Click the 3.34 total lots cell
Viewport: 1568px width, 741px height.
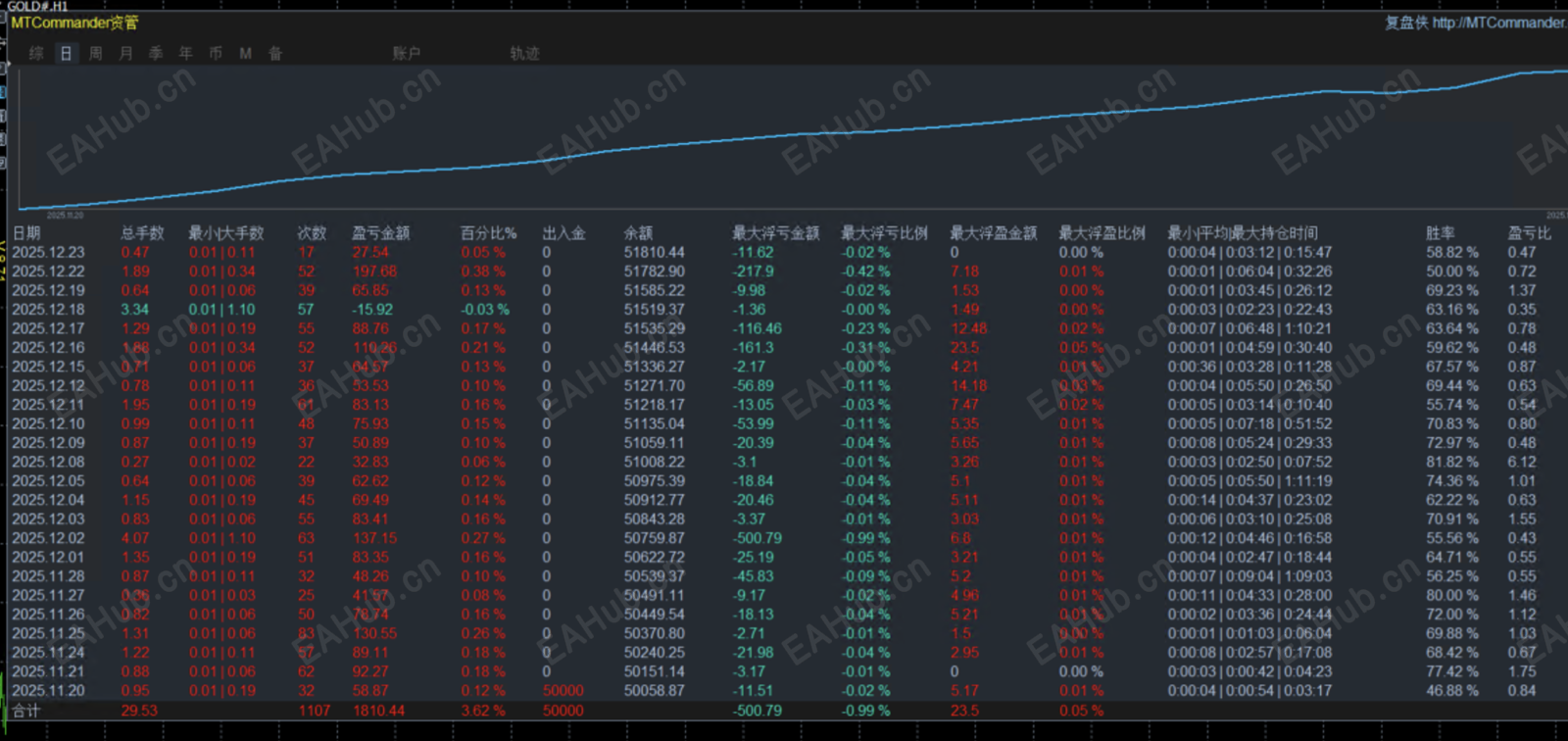point(135,310)
